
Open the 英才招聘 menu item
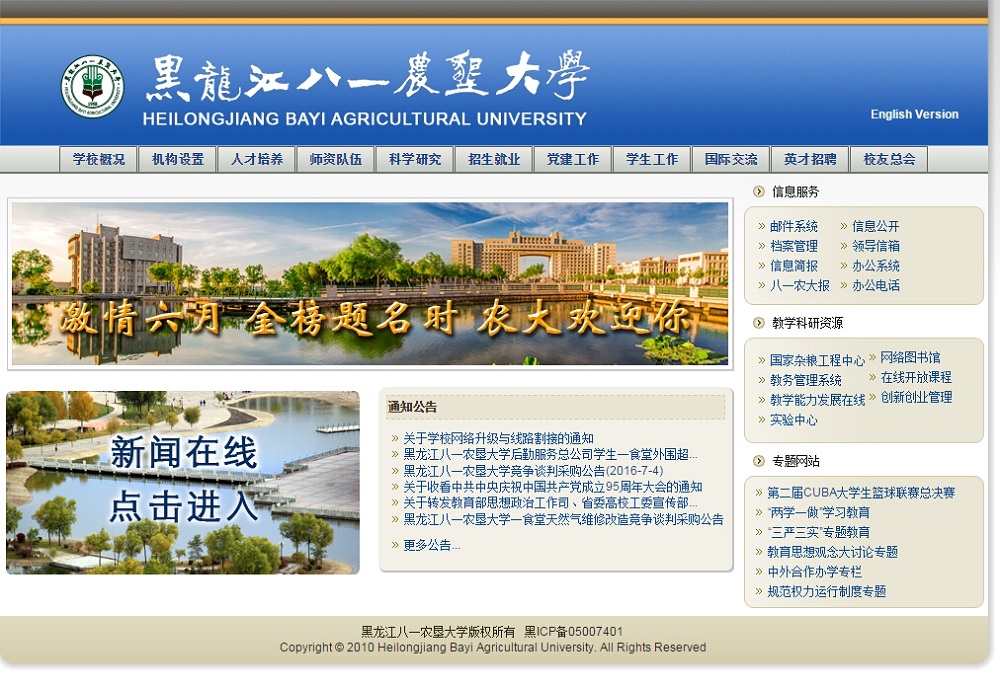[811, 159]
